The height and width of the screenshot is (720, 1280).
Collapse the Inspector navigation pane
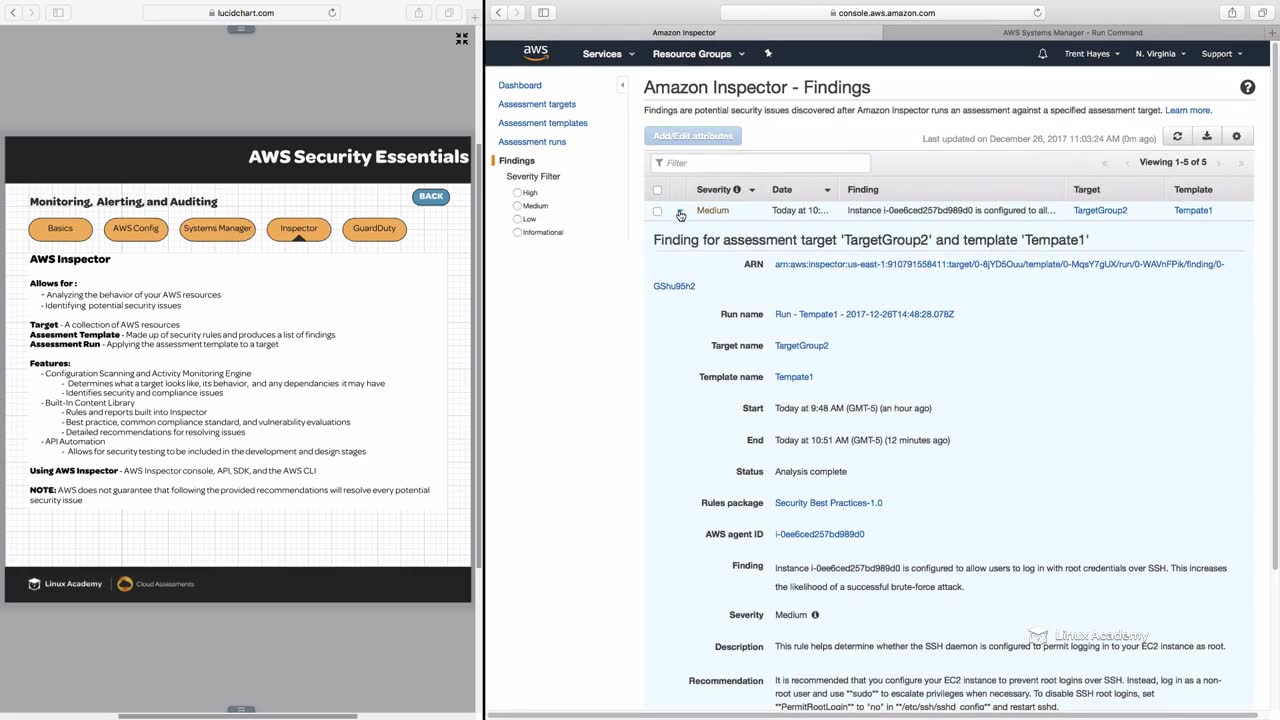622,85
